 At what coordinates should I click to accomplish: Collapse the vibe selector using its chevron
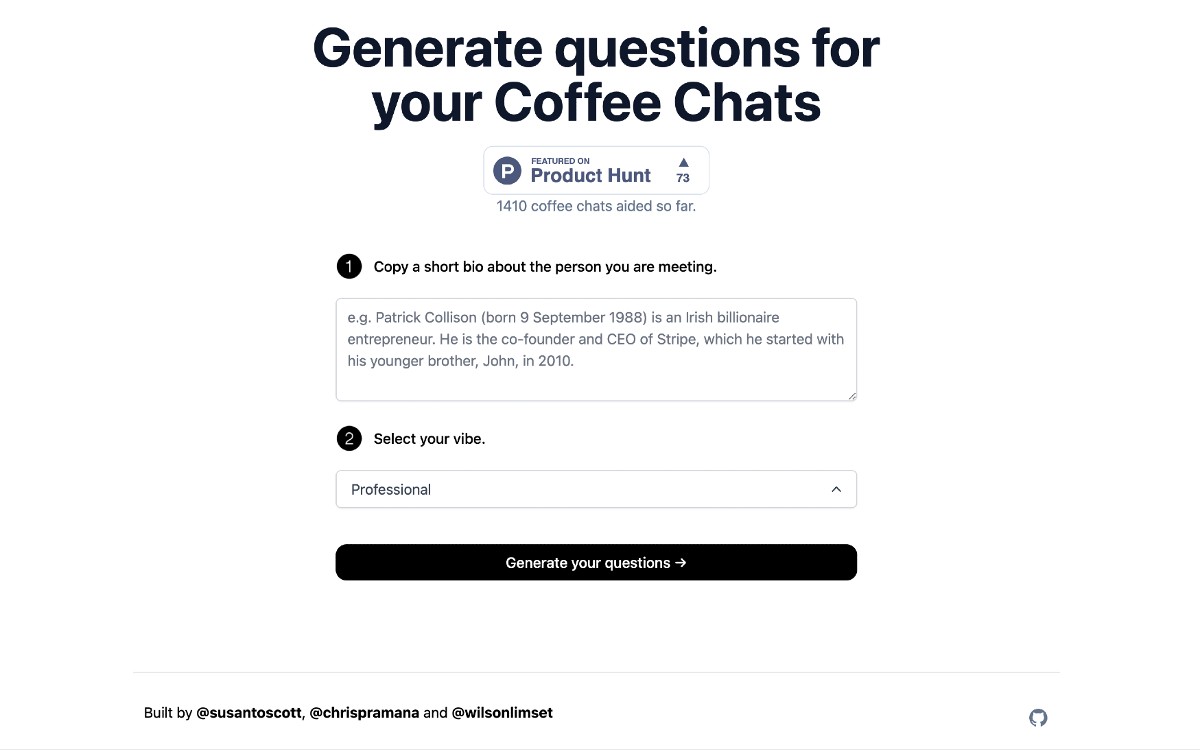click(x=836, y=489)
